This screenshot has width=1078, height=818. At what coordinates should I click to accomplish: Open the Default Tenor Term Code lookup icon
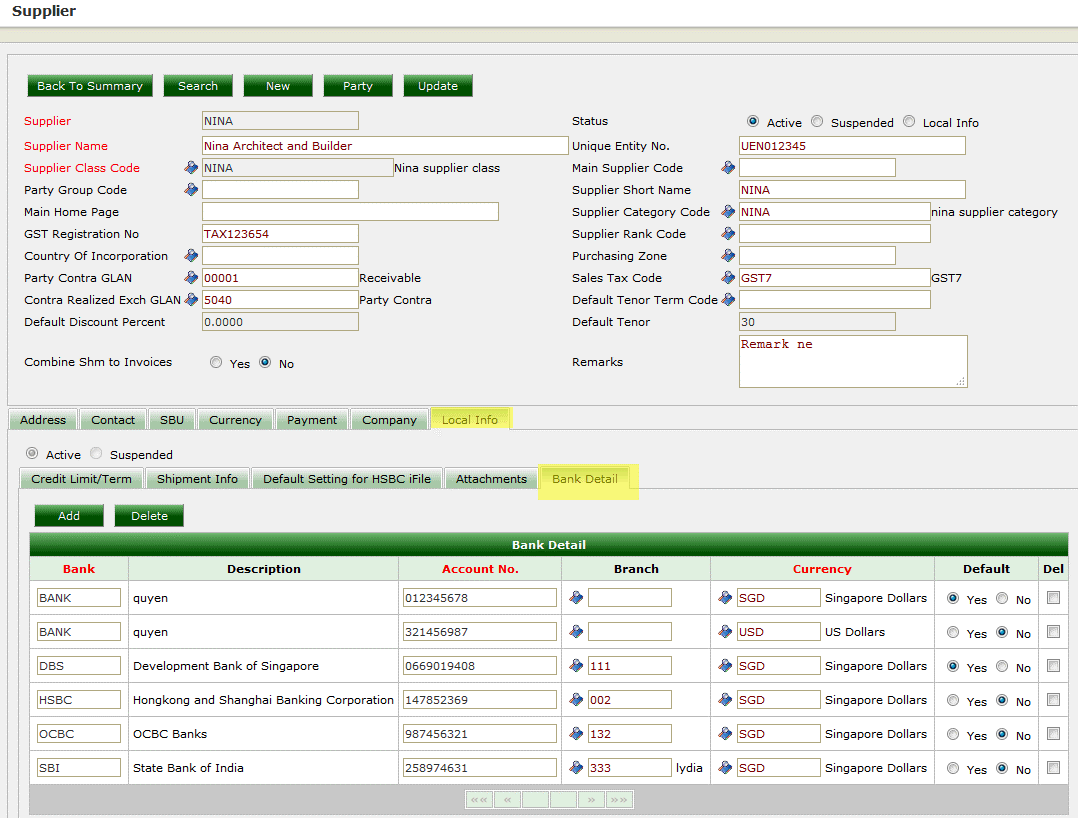(727, 299)
